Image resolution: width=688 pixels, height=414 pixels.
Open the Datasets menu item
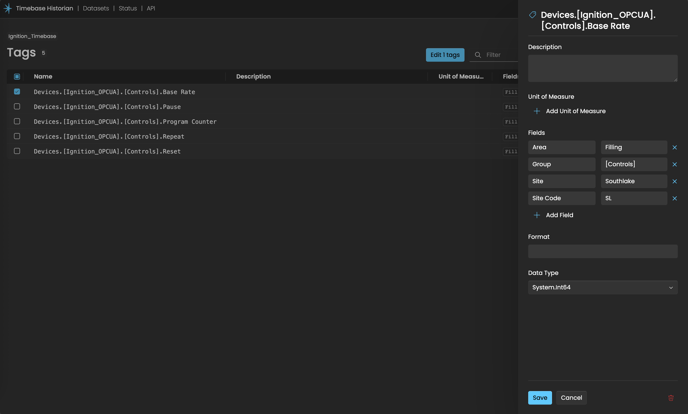tap(96, 8)
